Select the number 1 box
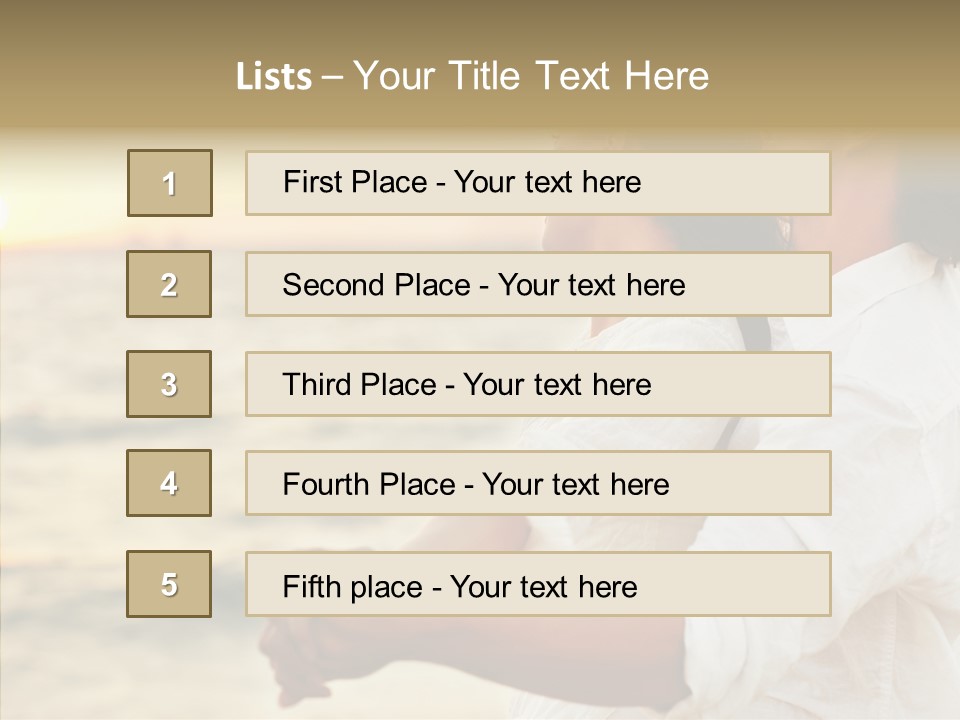The height and width of the screenshot is (720, 960). coord(170,183)
